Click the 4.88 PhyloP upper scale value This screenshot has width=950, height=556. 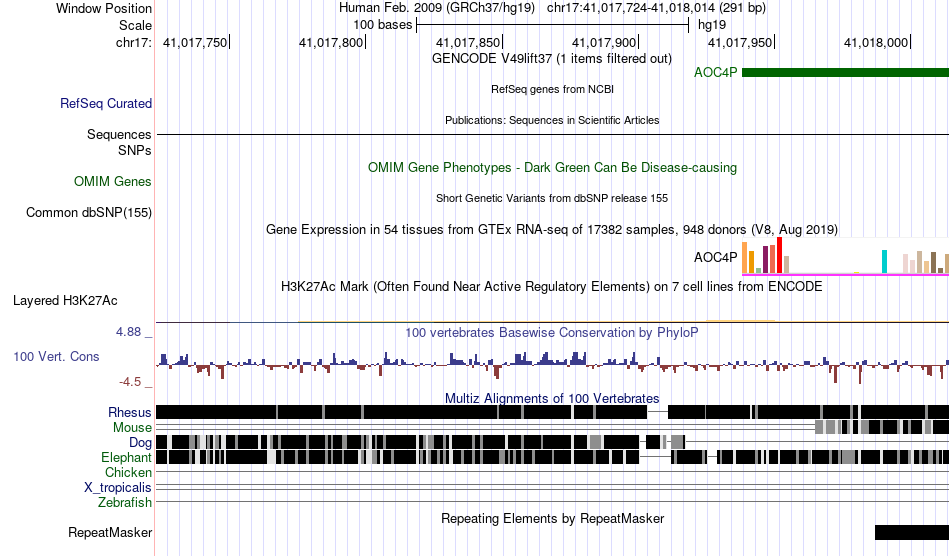coord(128,332)
